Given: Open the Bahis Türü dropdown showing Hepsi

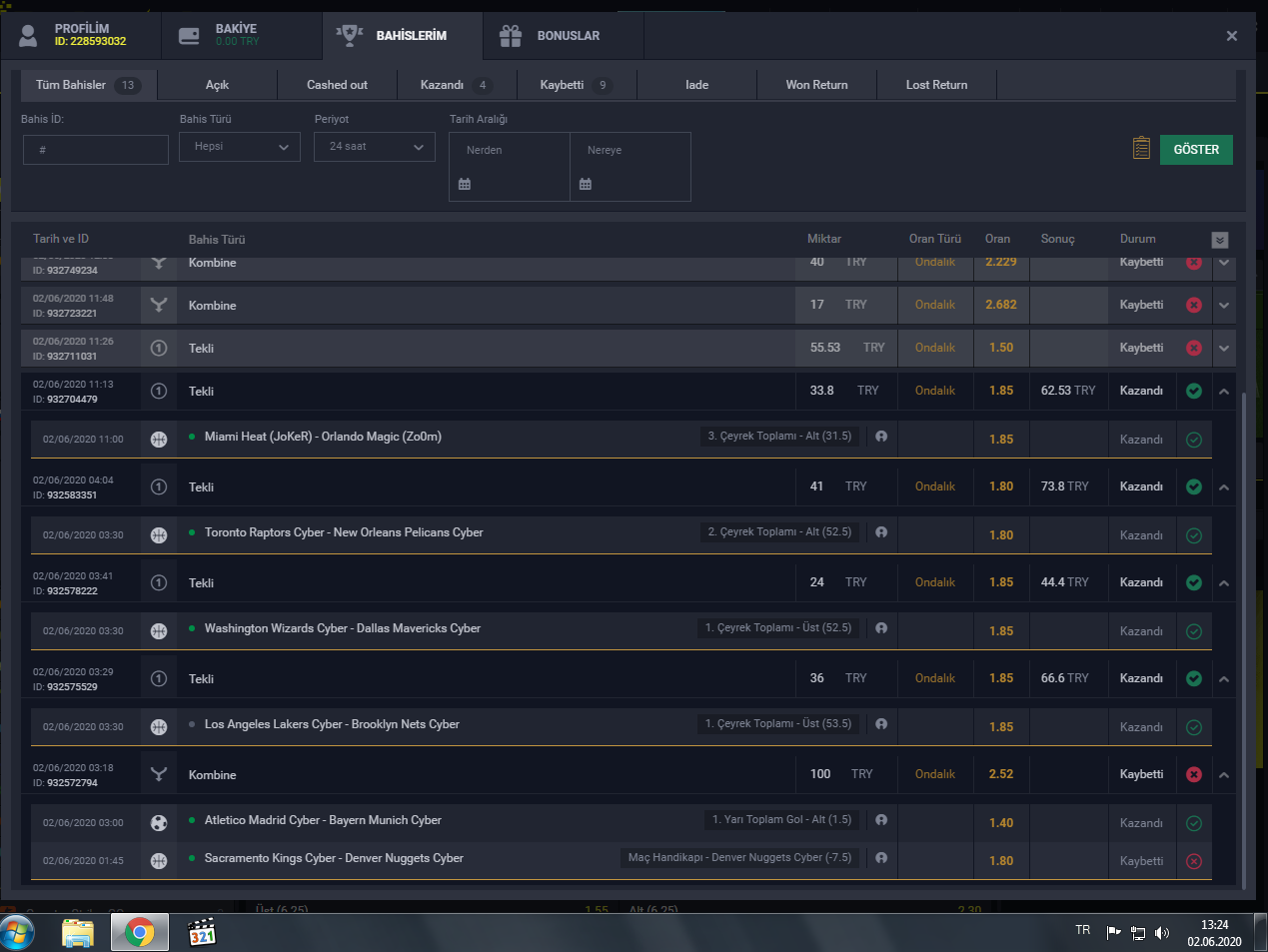Looking at the screenshot, I should (x=240, y=147).
